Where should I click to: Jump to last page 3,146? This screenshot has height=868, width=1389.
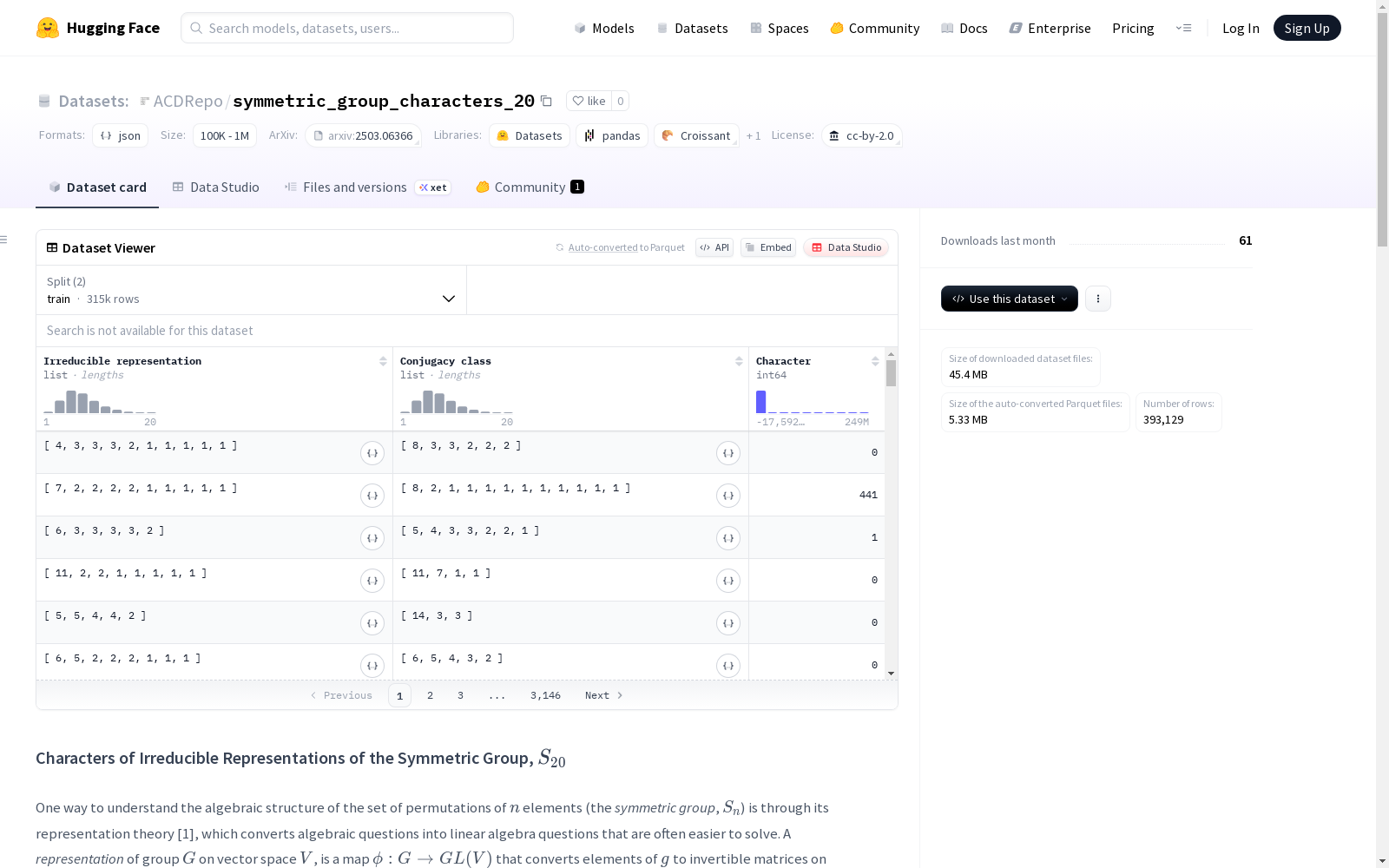[x=545, y=695]
